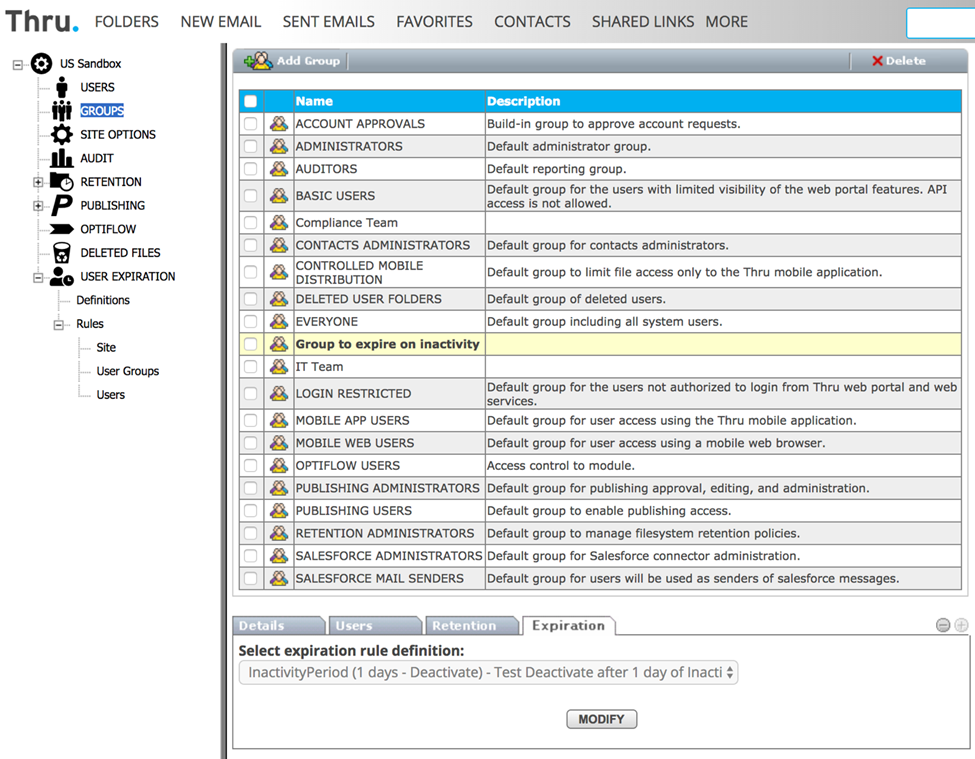This screenshot has width=975, height=759.
Task: Click the Audit bar chart icon
Action: pos(62,158)
